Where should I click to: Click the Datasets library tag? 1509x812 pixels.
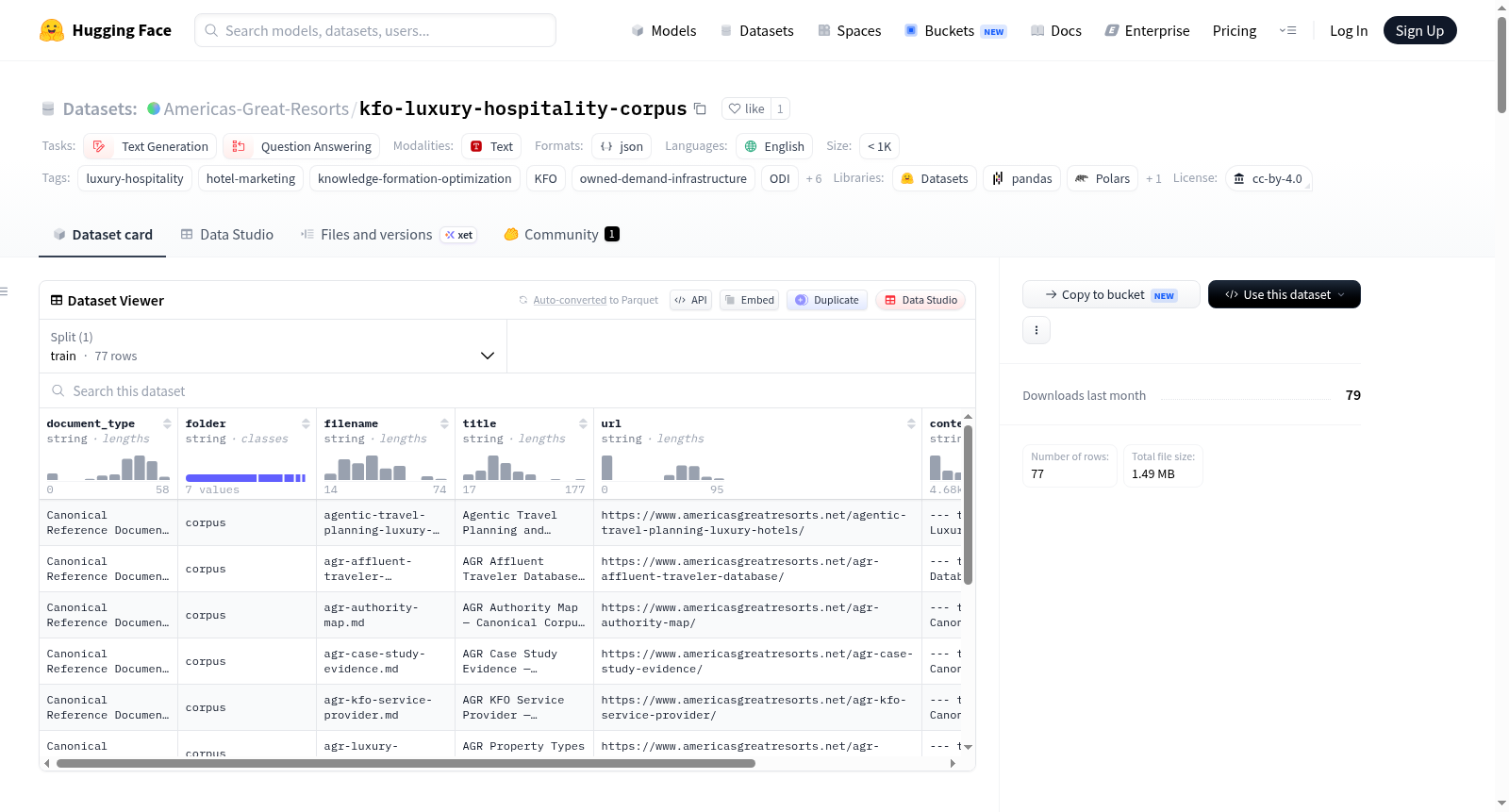[x=935, y=178]
